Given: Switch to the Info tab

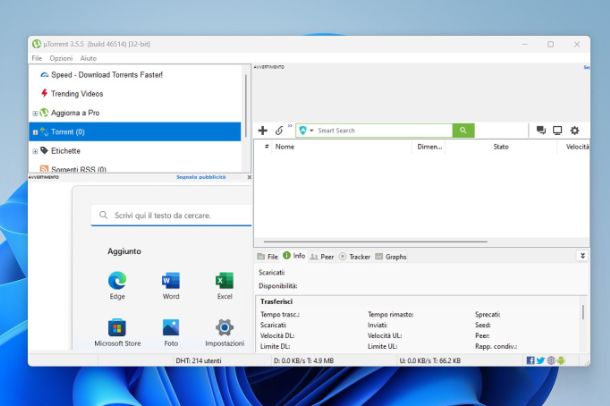Looking at the screenshot, I should tap(294, 256).
